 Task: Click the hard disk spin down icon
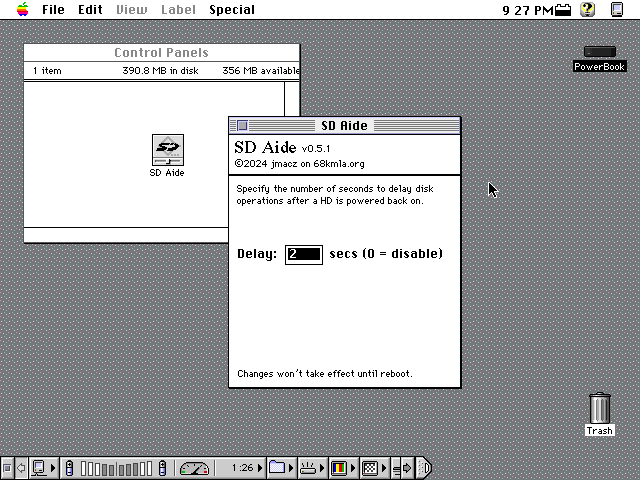[308, 468]
